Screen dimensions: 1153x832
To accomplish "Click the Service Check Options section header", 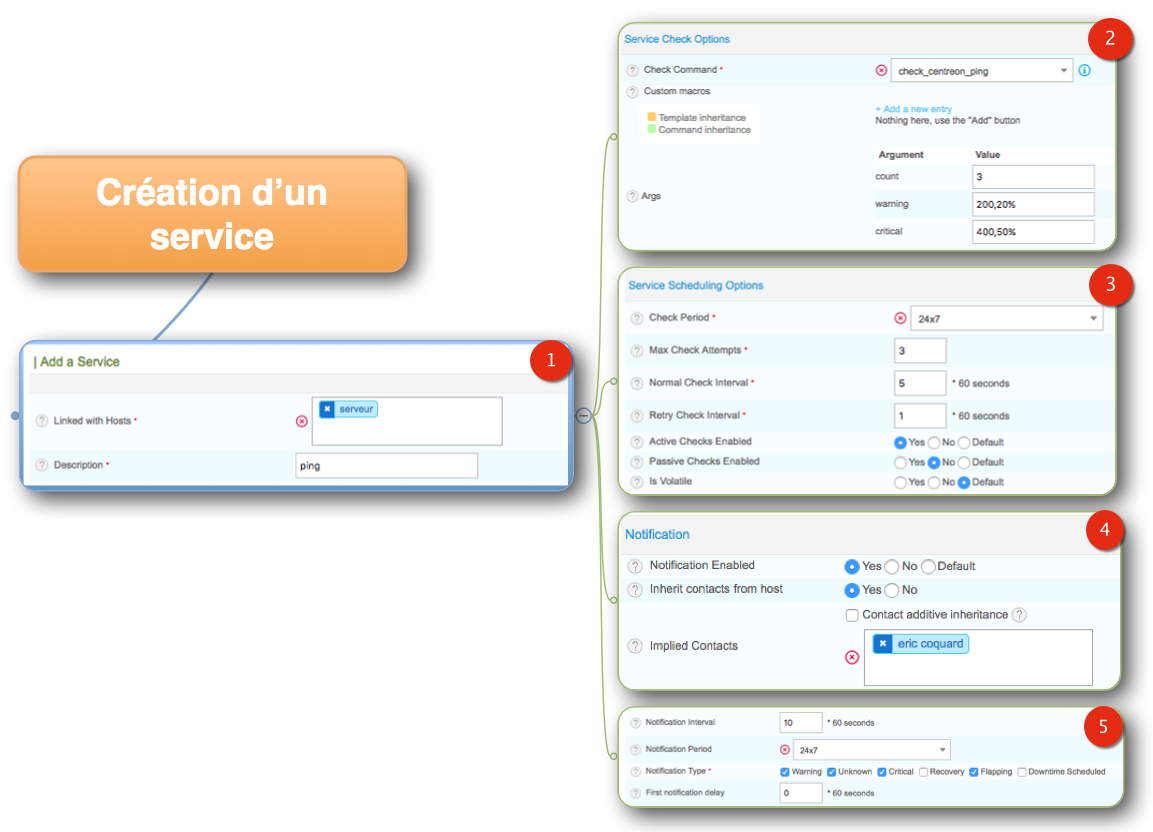I will (x=677, y=39).
